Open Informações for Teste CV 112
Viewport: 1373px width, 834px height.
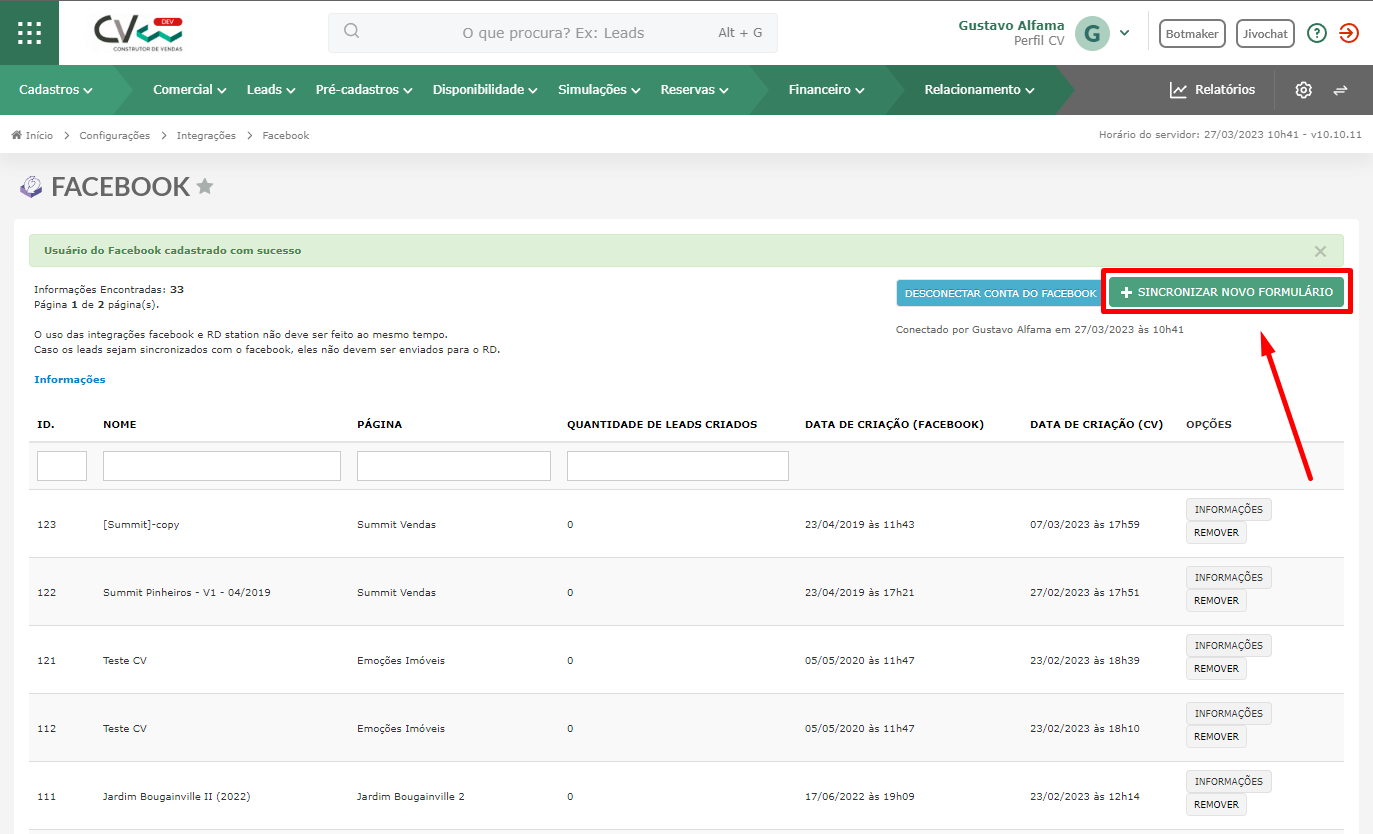point(1228,714)
